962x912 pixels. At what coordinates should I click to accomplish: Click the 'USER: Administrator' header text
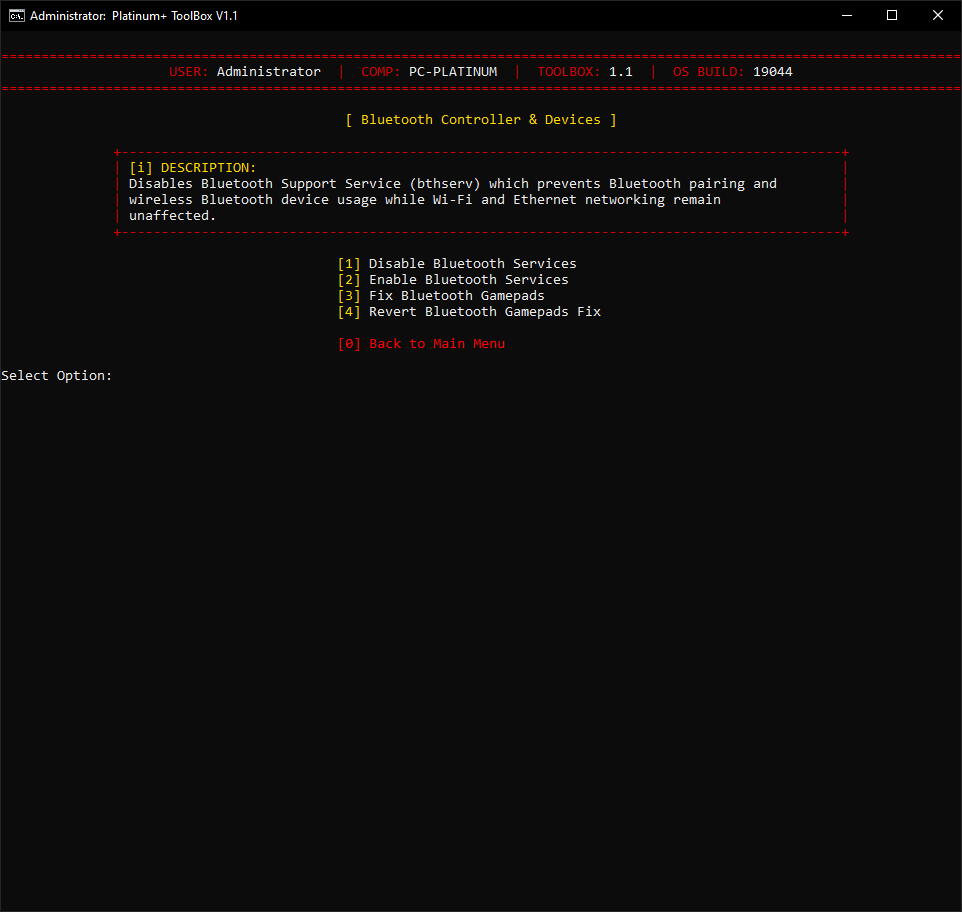pos(245,72)
